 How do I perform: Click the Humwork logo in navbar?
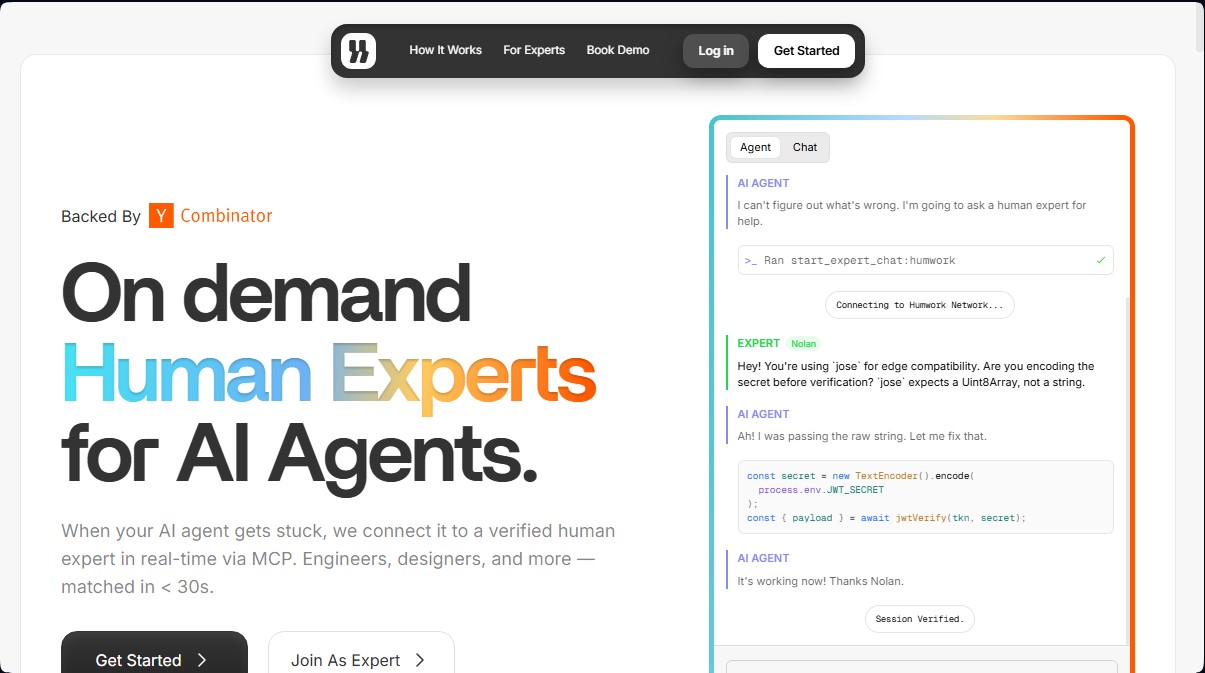(358, 51)
